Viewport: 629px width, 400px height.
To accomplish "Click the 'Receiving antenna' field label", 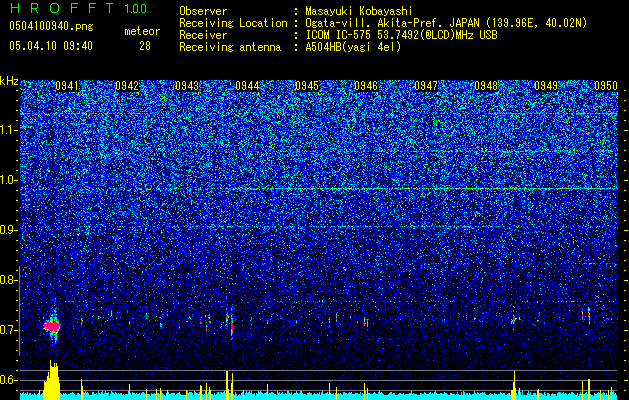I will 230,47.
